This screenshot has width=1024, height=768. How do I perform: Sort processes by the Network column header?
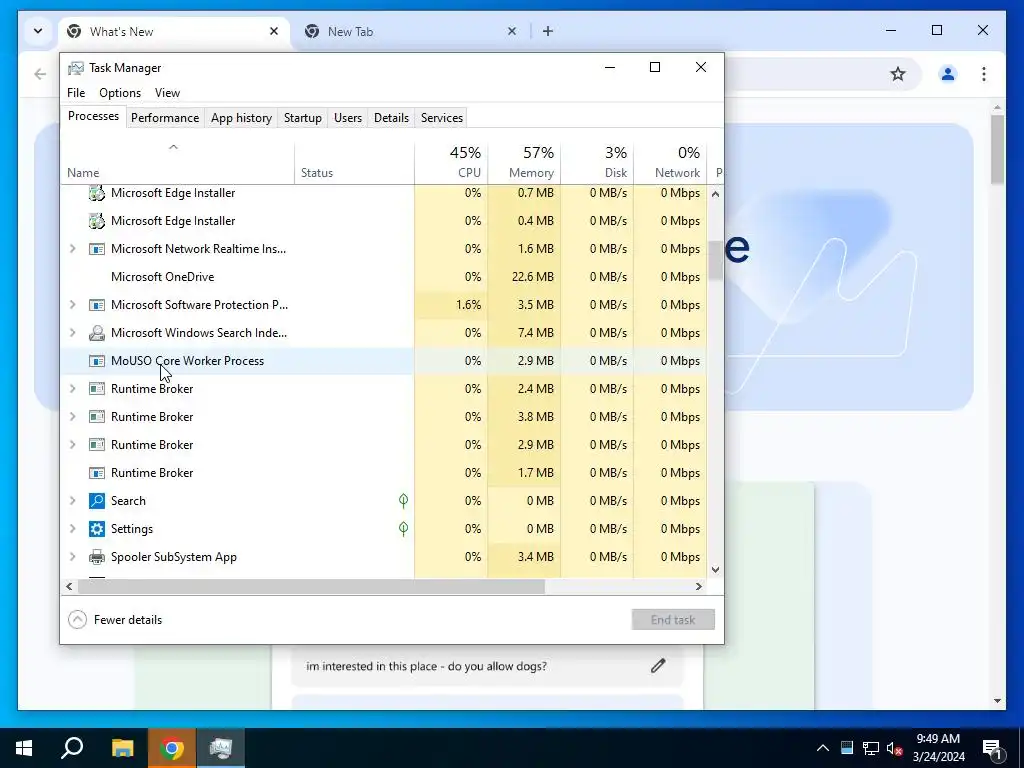click(671, 162)
